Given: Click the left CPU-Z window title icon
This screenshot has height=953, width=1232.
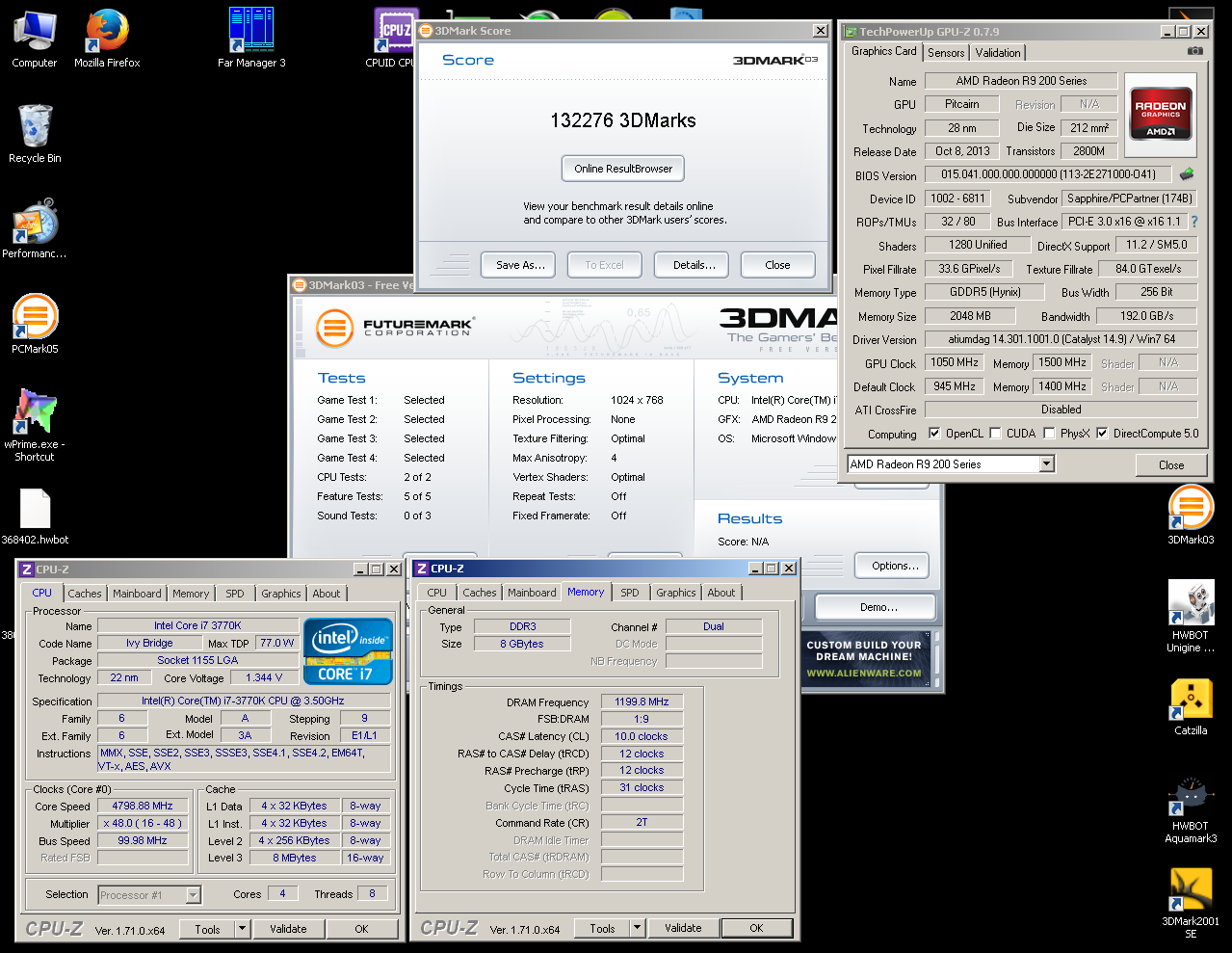Looking at the screenshot, I should click(27, 569).
